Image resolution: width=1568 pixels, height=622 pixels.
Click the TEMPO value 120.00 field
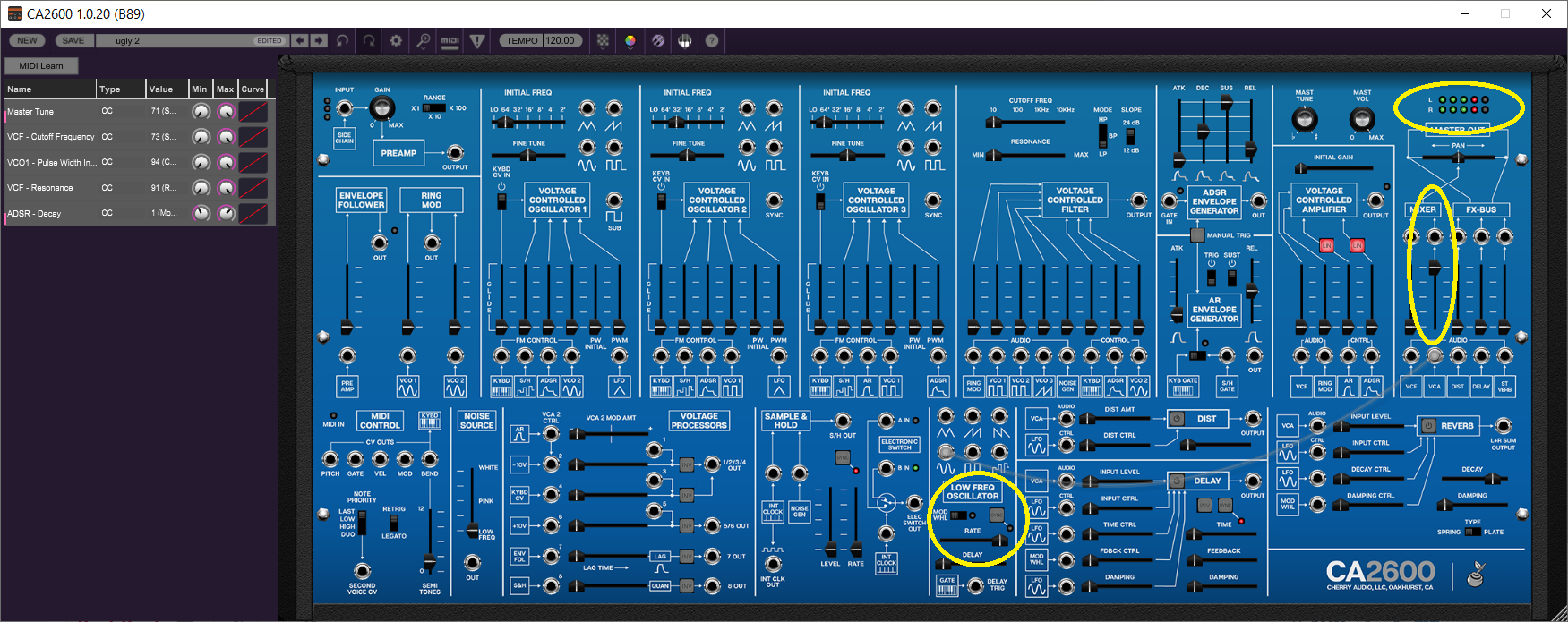561,40
